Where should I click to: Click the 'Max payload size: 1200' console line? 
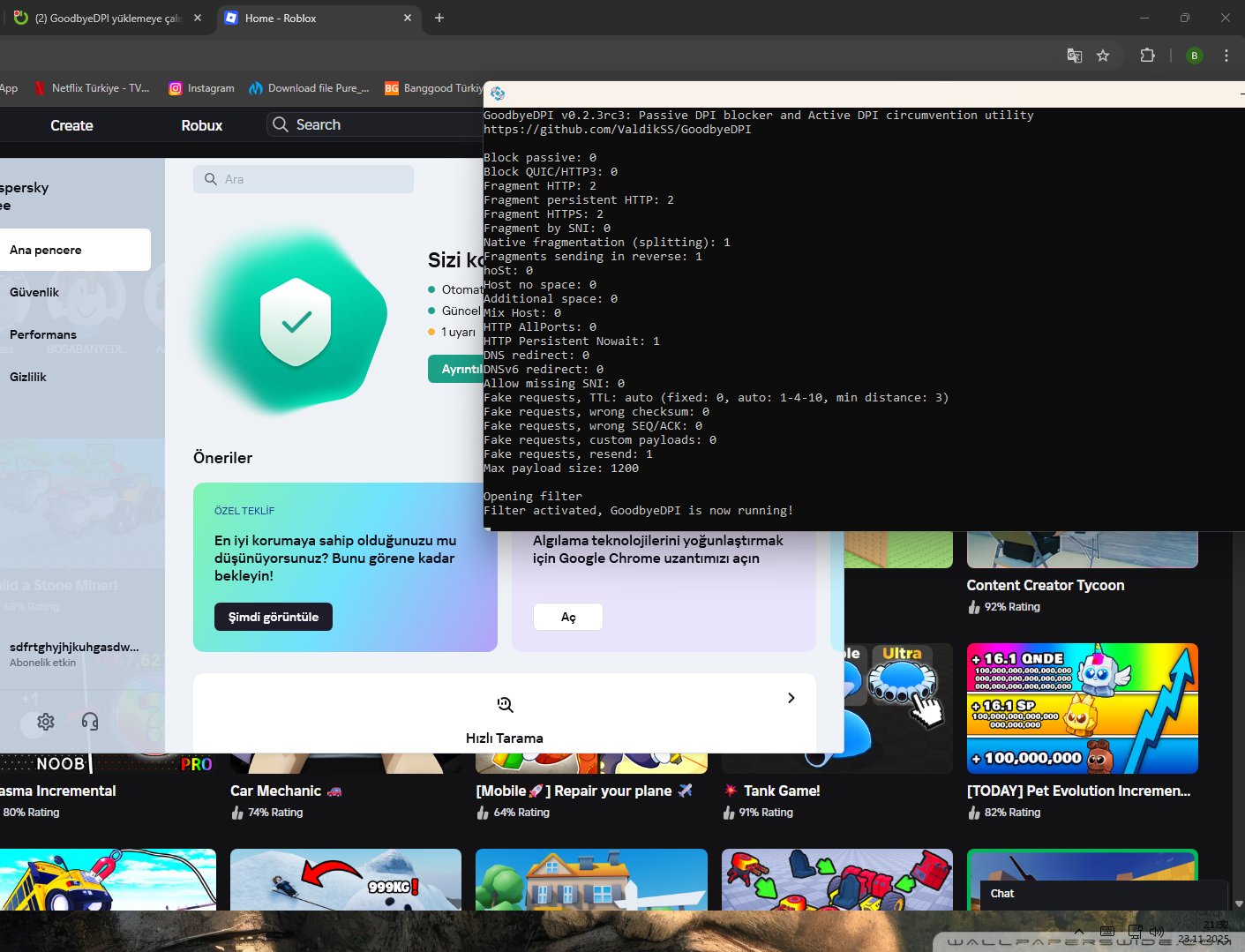point(561,469)
